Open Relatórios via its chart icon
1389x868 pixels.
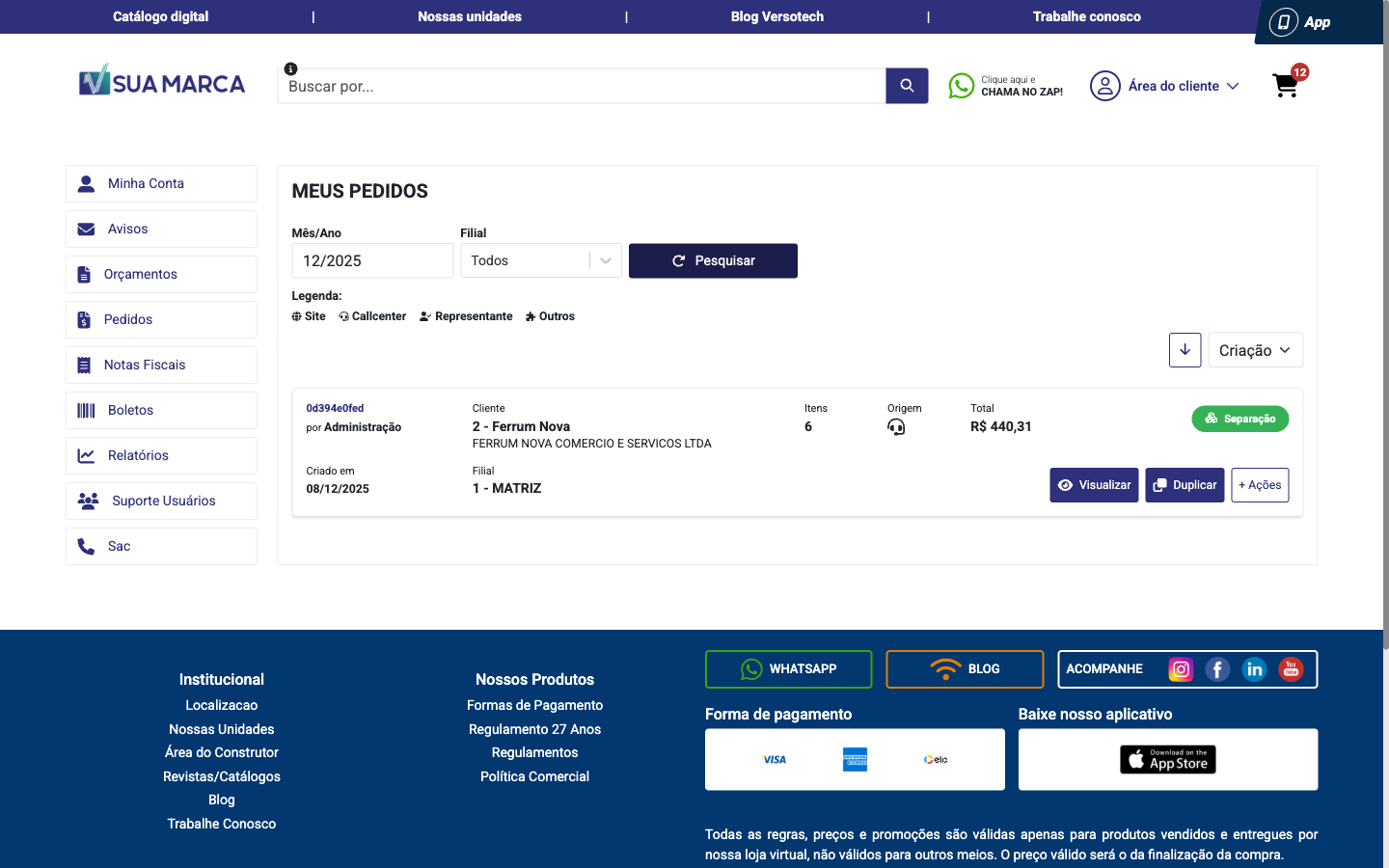[x=84, y=455]
